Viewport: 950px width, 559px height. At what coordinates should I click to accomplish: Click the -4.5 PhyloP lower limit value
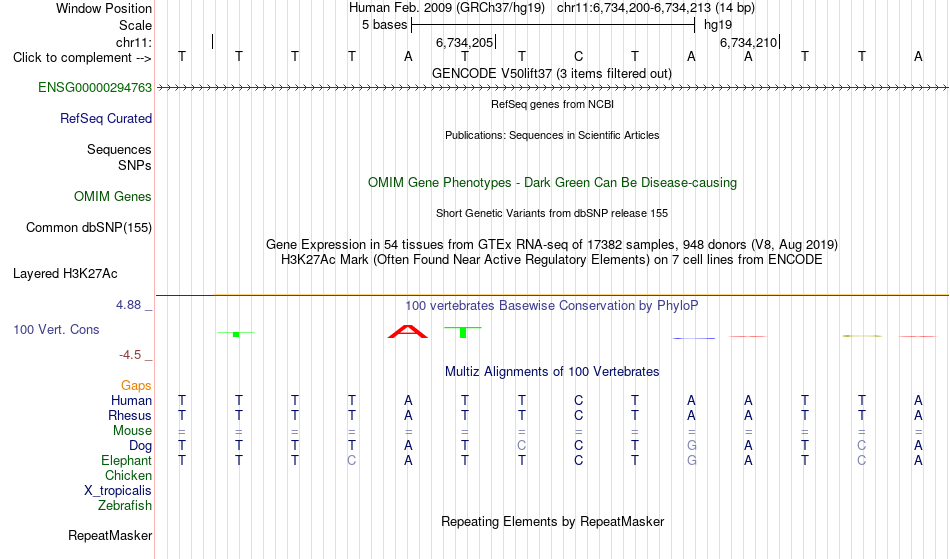coord(130,354)
